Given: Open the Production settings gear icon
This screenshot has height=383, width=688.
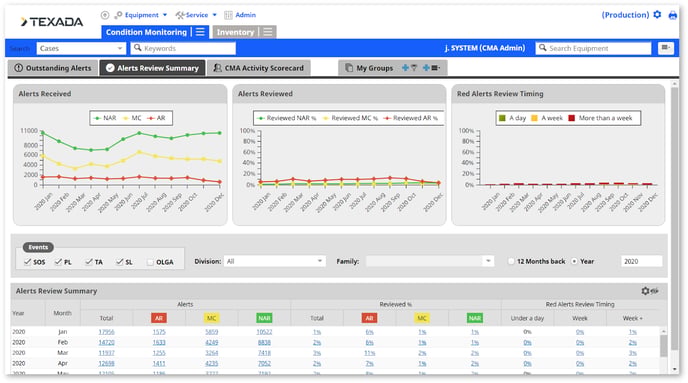Looking at the screenshot, I should pos(657,14).
